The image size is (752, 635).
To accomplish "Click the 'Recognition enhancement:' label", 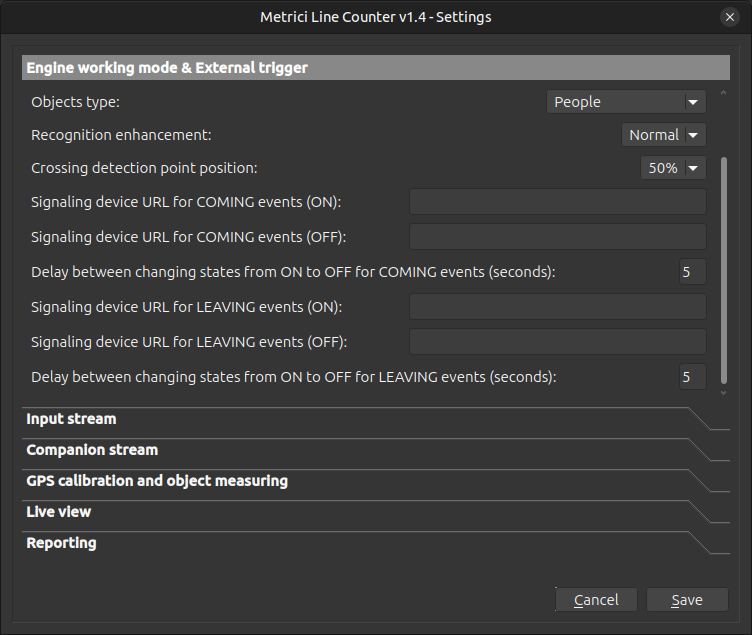I will tap(121, 135).
